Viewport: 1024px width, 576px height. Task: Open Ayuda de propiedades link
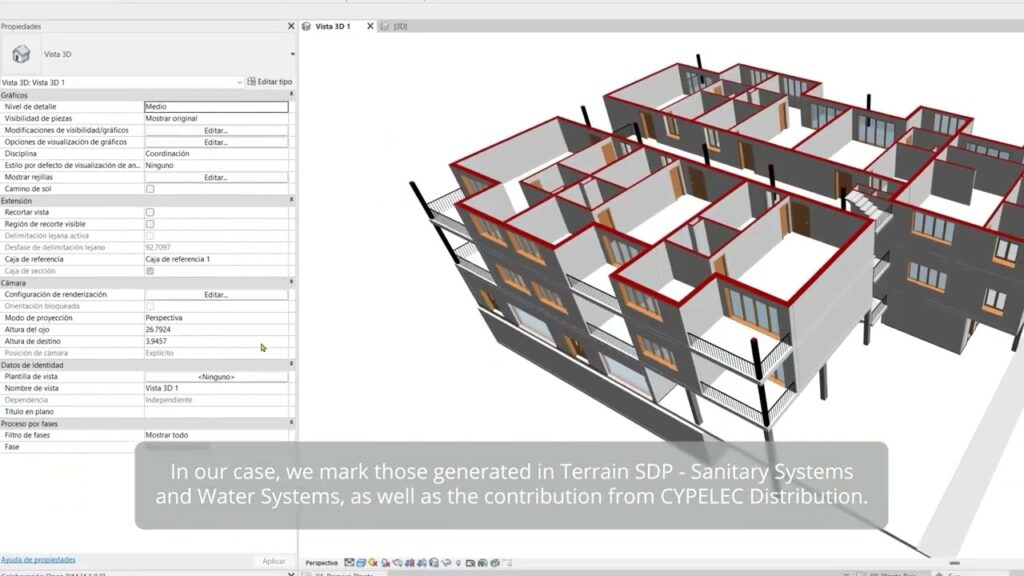tap(38, 560)
